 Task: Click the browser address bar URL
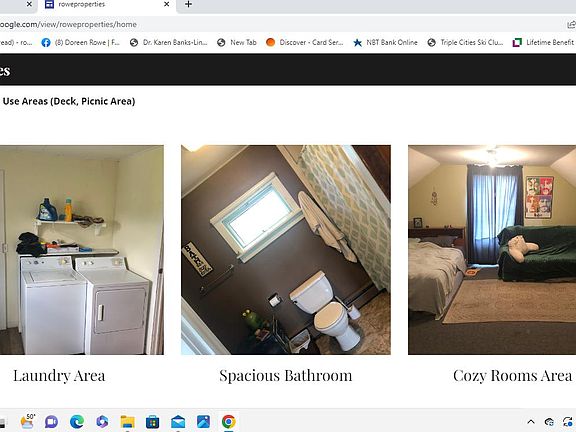point(68,24)
